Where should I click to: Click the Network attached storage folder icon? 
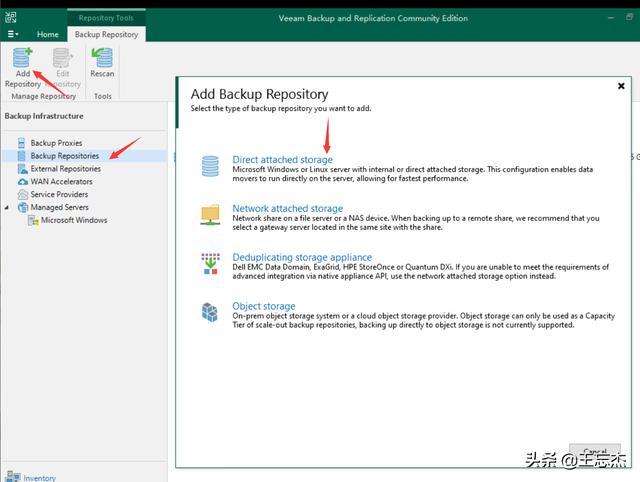coord(210,214)
